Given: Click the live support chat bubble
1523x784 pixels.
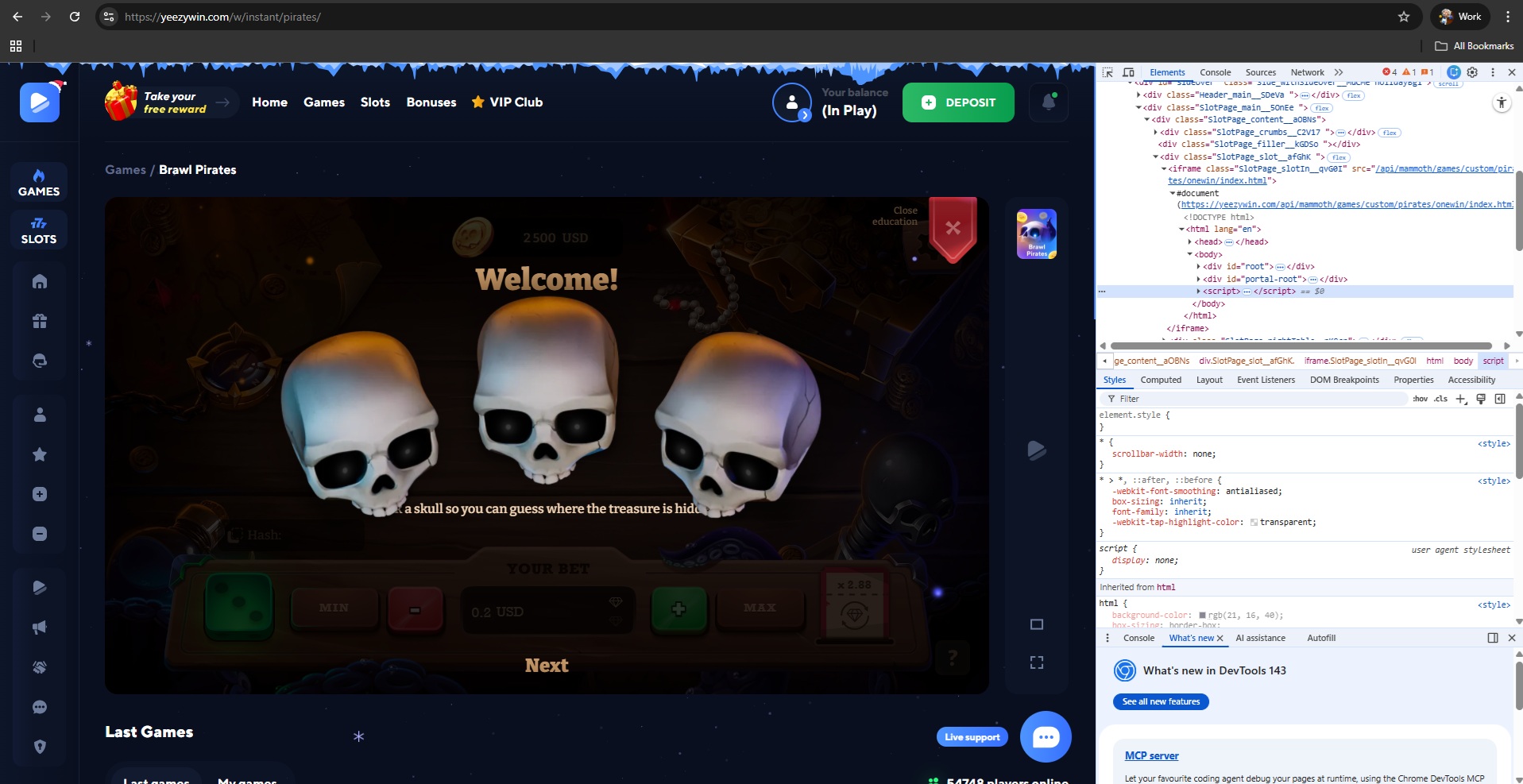Looking at the screenshot, I should [x=1045, y=737].
